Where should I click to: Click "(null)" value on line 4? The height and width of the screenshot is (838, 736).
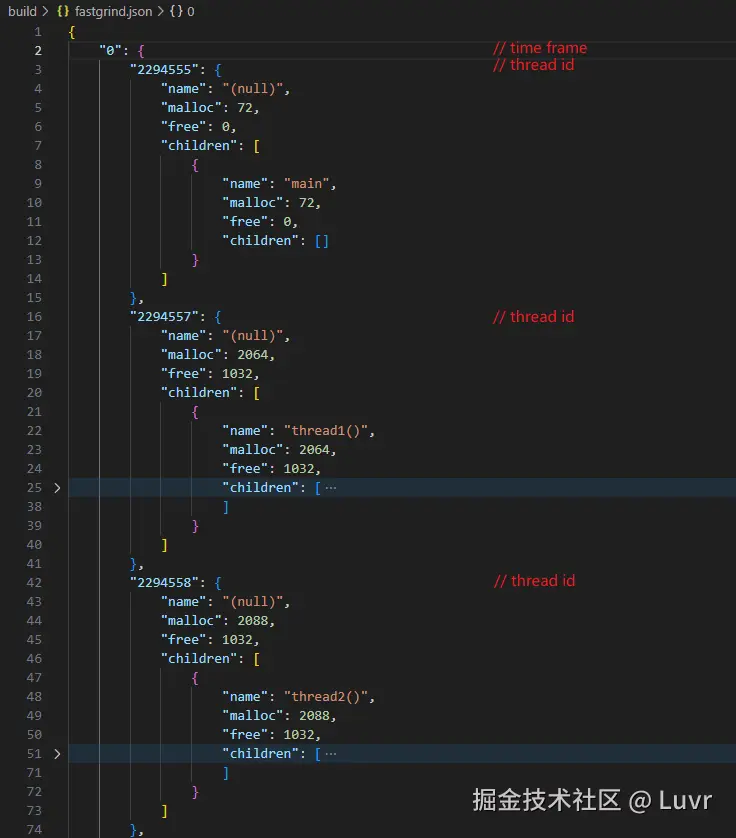(252, 89)
